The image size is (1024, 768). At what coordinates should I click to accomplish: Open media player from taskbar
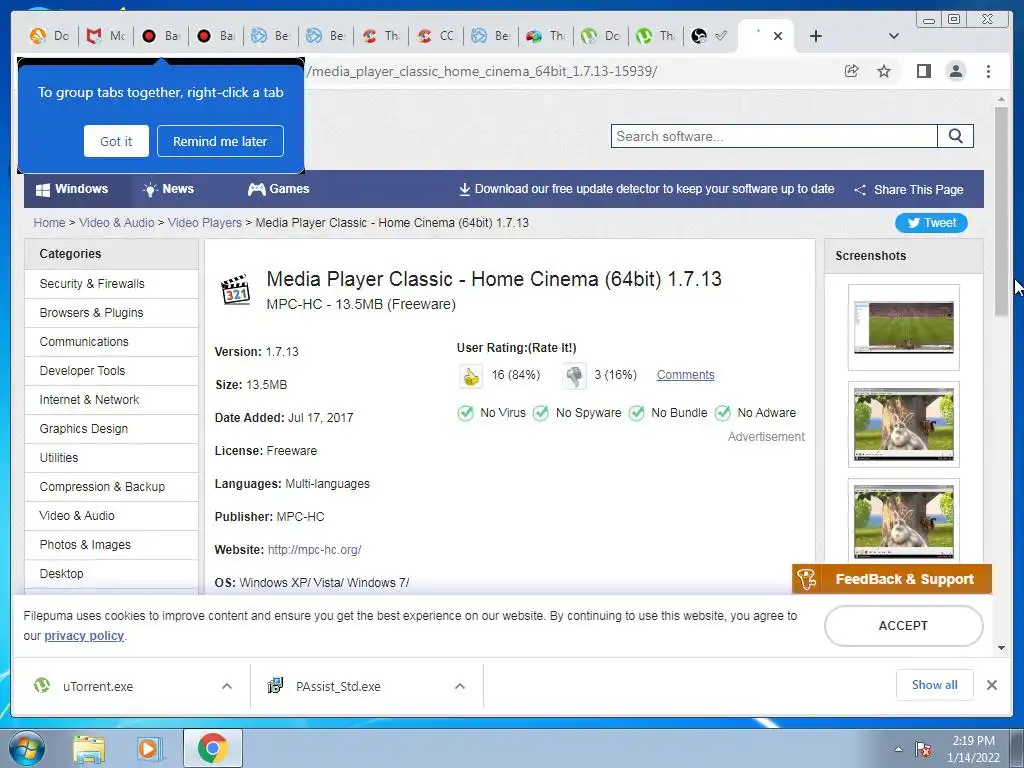[x=150, y=749]
